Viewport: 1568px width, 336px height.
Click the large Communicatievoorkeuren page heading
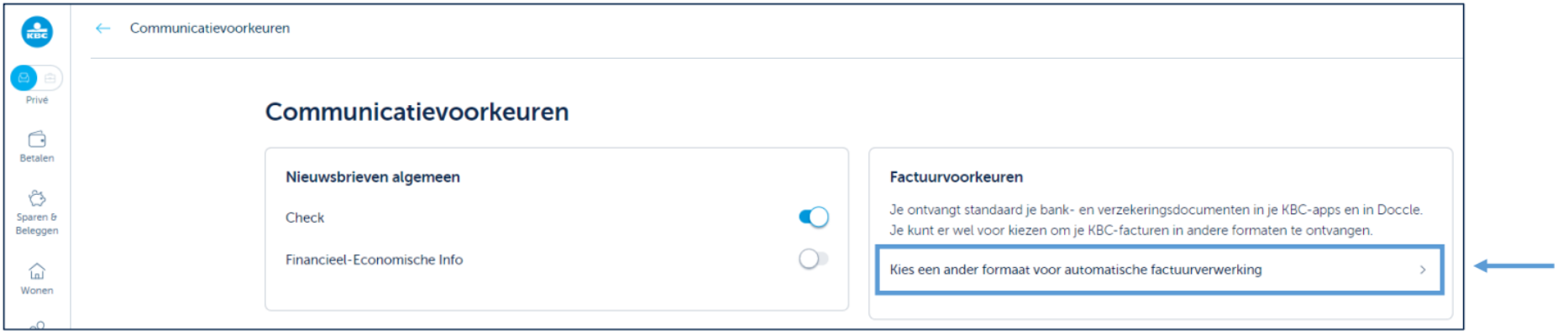tap(417, 112)
